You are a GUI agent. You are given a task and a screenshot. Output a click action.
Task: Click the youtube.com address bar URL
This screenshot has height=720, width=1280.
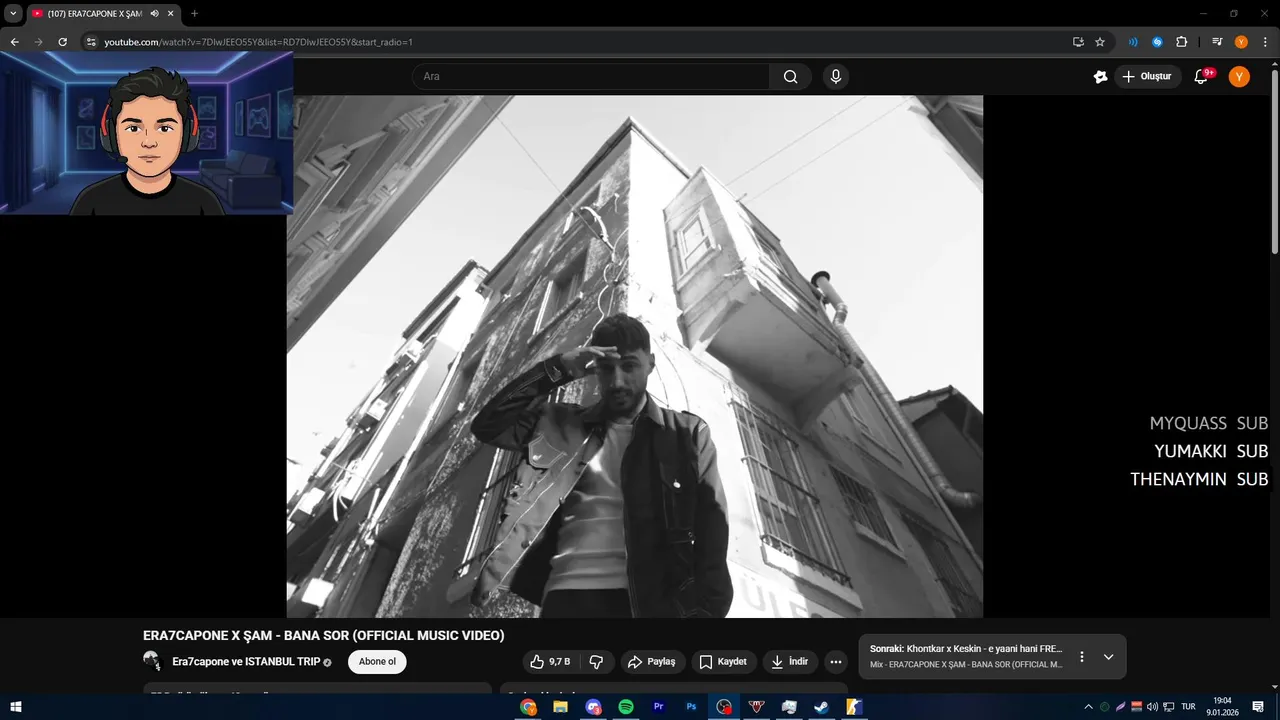pyautogui.click(x=258, y=42)
